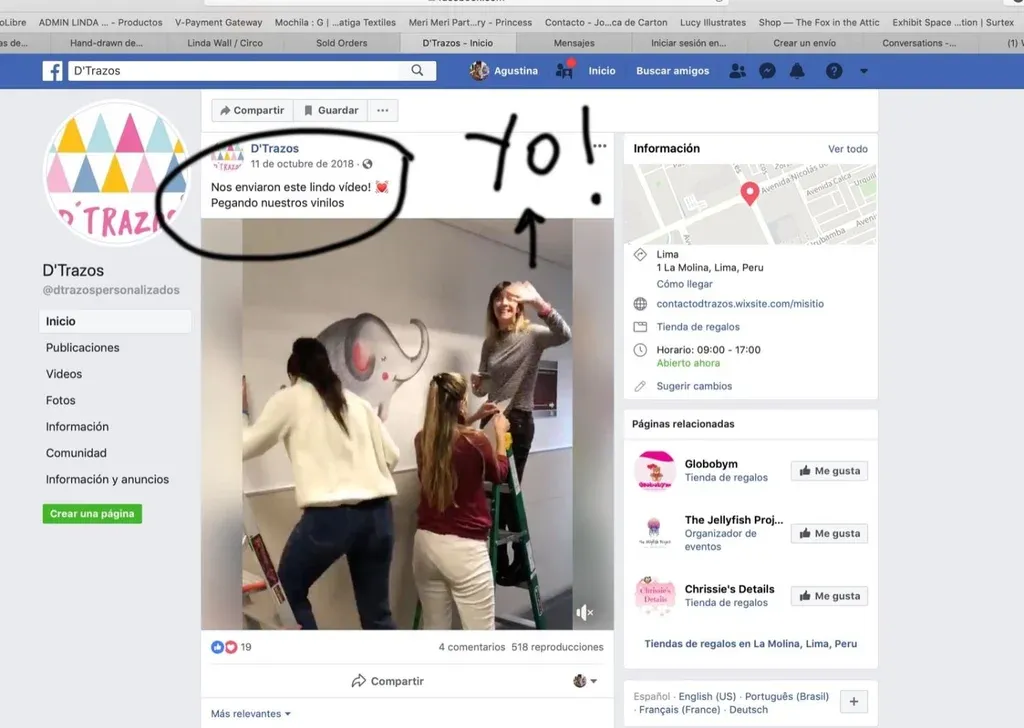This screenshot has width=1024, height=728.
Task: Switch to the Mensajes browser tab
Action: coord(574,43)
